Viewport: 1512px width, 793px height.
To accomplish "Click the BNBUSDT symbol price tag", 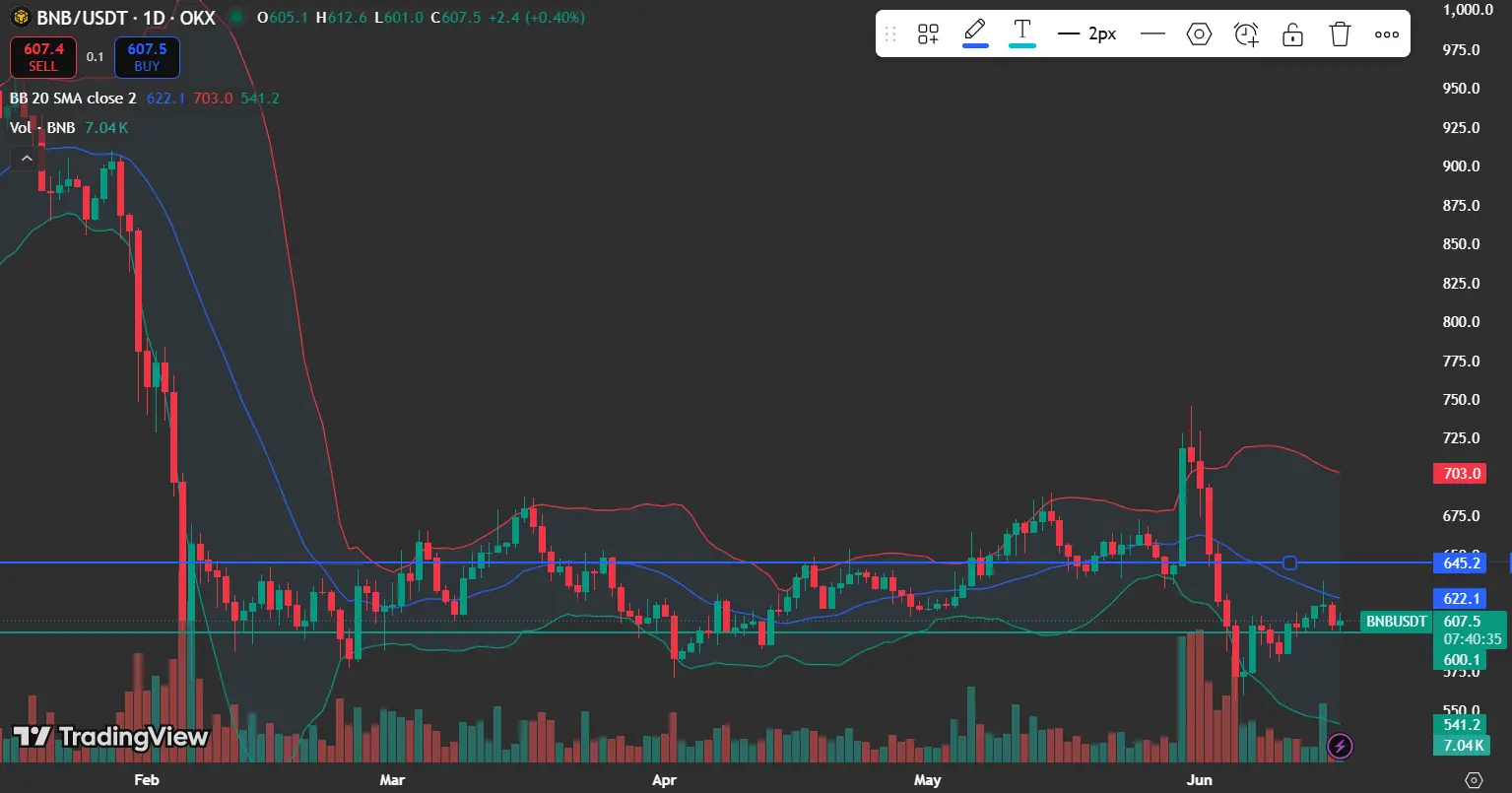I will tap(1396, 622).
